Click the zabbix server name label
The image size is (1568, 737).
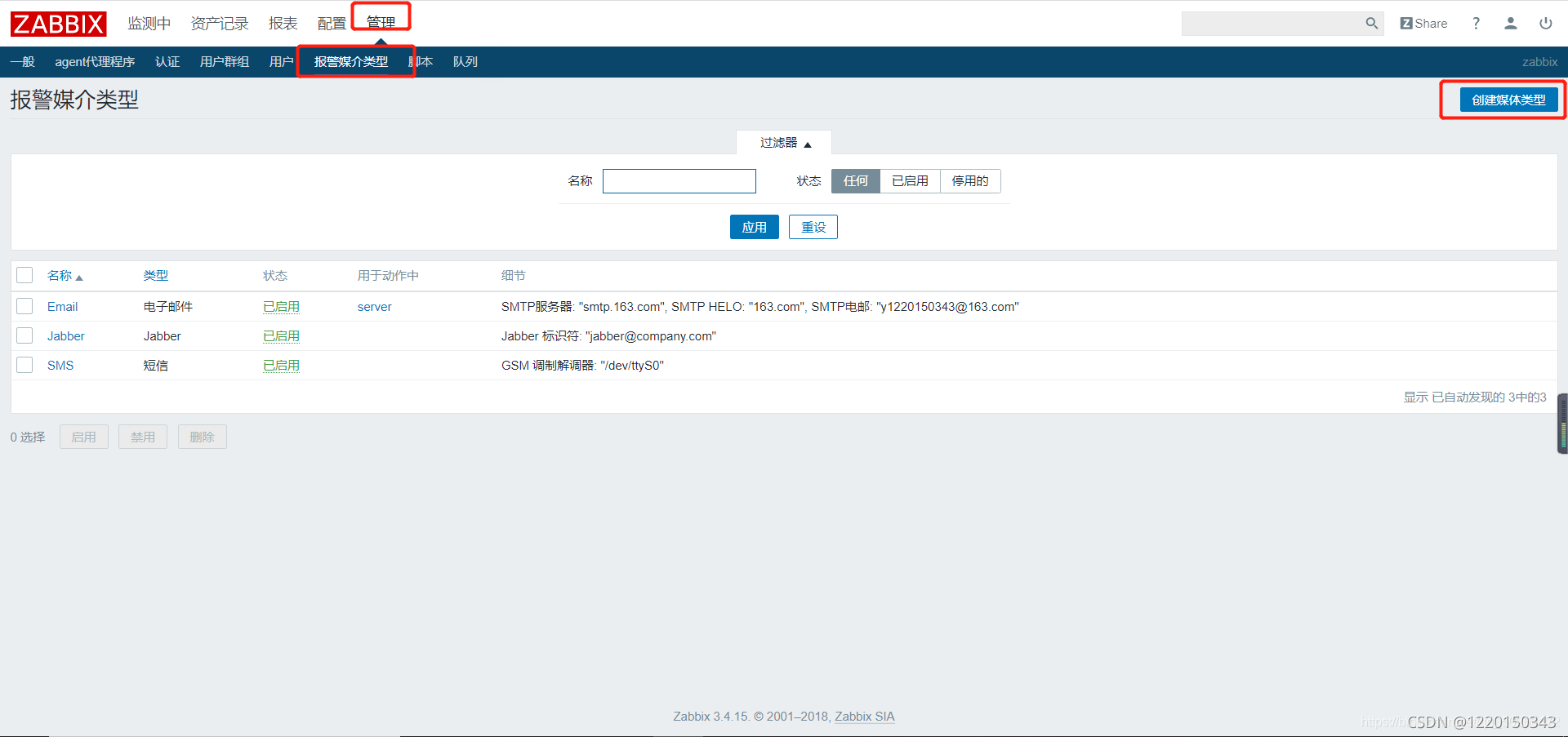click(x=1539, y=62)
